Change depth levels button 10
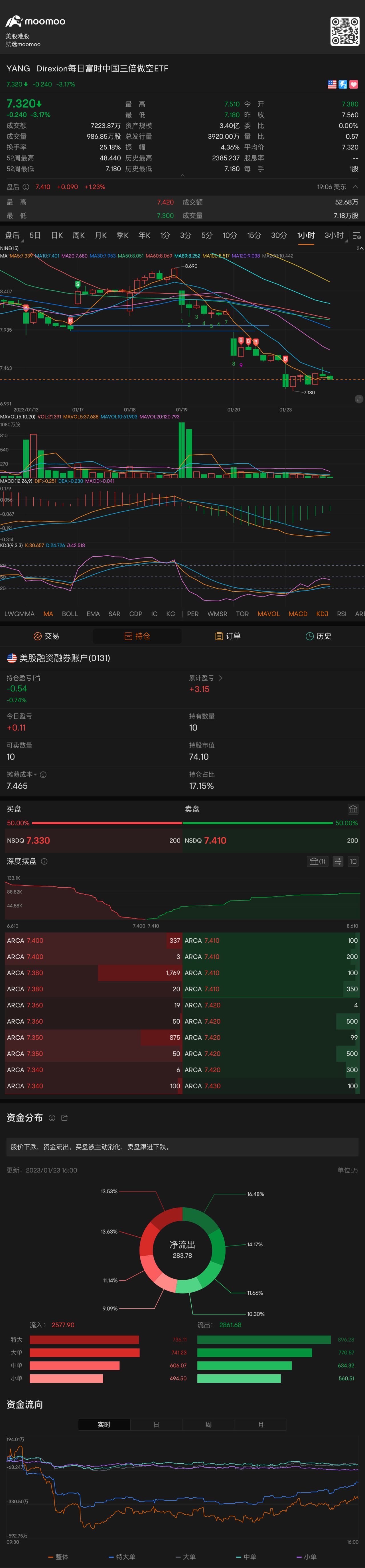 tap(353, 861)
